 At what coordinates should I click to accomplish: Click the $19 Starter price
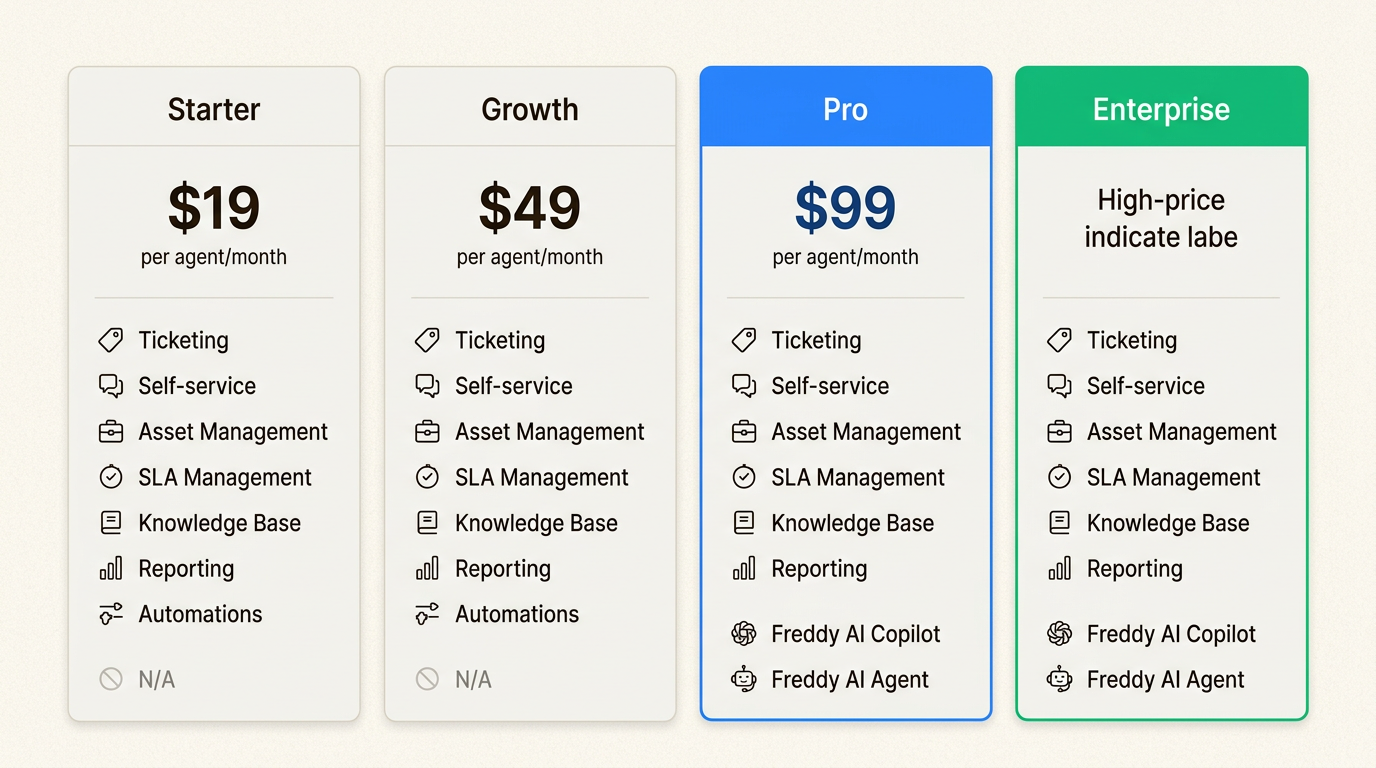[x=214, y=208]
